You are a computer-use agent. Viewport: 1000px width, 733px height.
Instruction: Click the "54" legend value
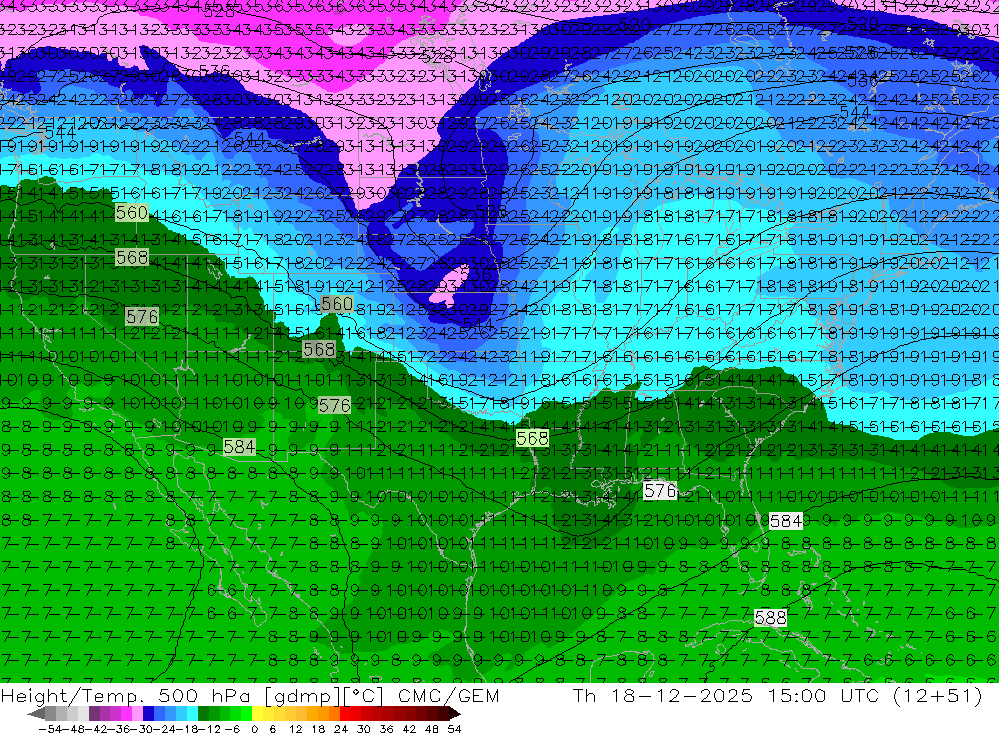(x=454, y=729)
